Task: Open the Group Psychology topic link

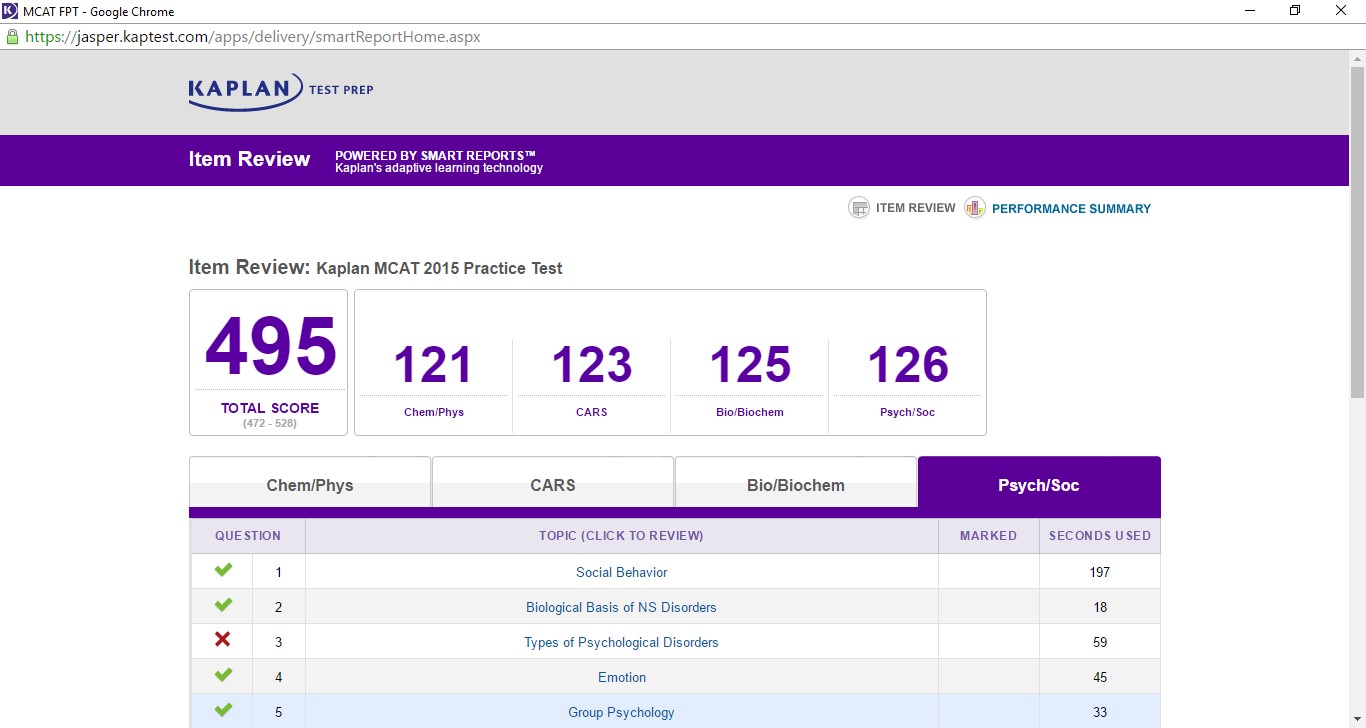Action: [x=622, y=712]
